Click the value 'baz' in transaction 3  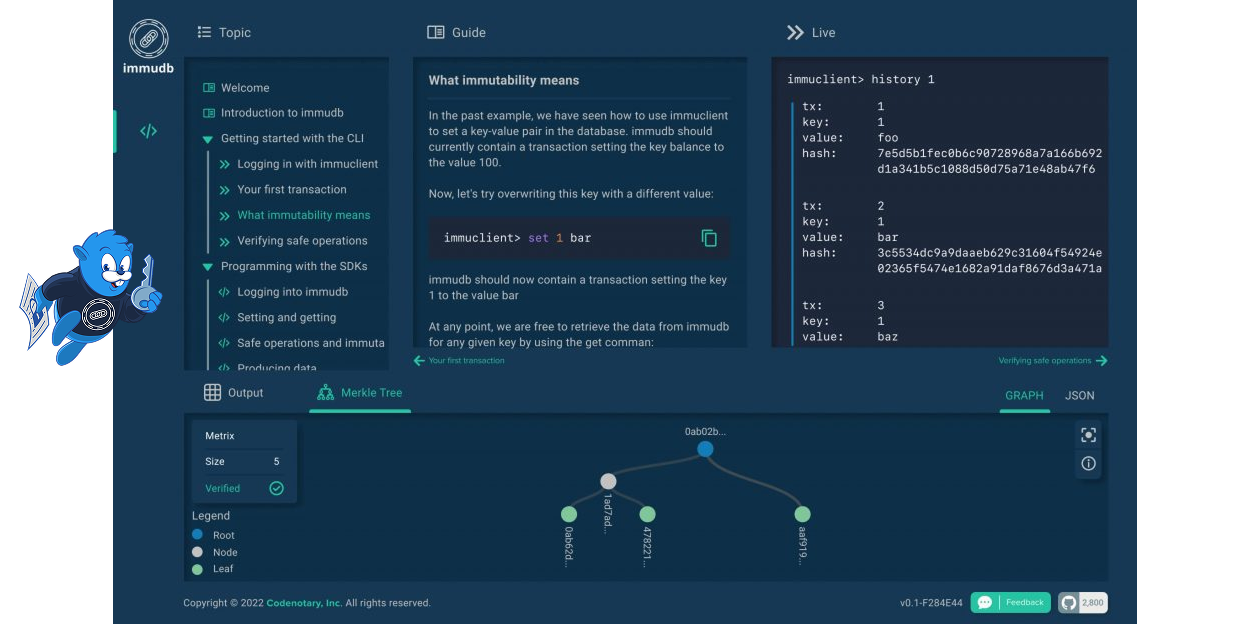888,337
